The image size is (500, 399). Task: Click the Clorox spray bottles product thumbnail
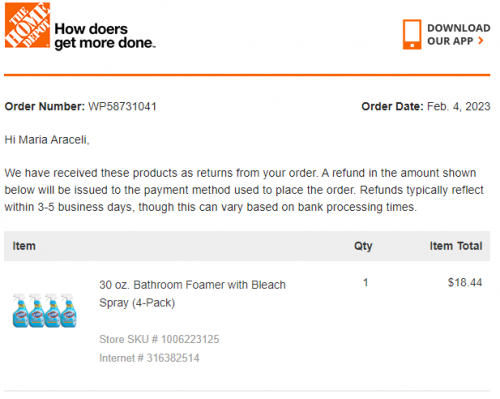[45, 310]
